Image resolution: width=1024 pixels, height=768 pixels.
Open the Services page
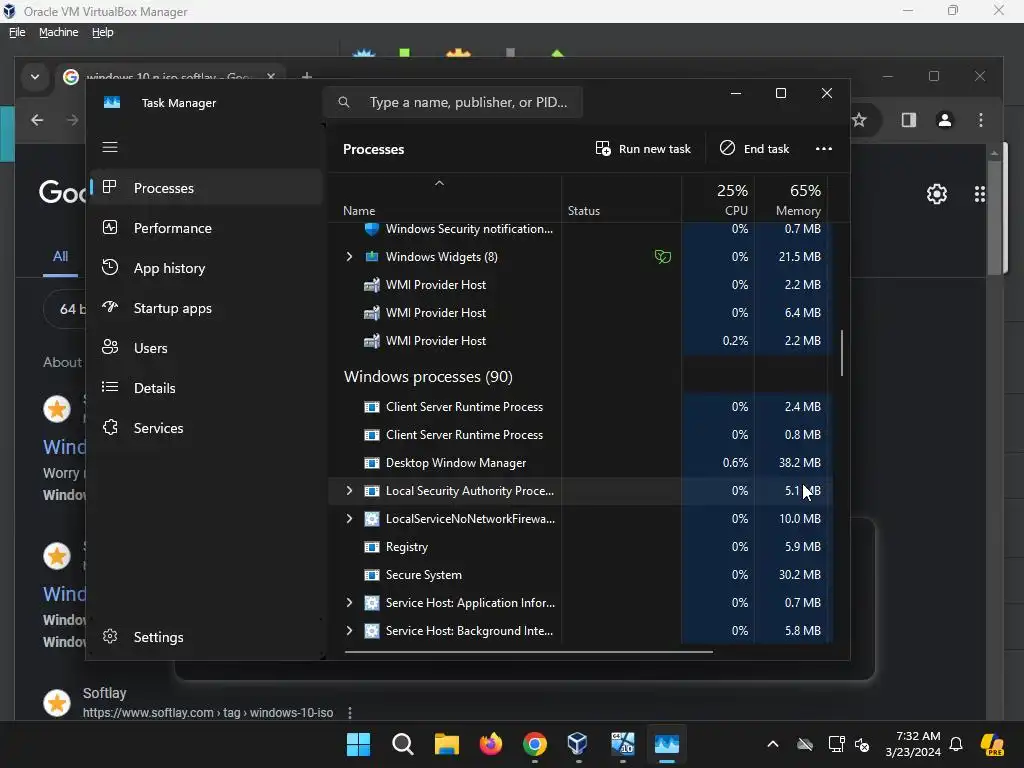click(x=206, y=428)
